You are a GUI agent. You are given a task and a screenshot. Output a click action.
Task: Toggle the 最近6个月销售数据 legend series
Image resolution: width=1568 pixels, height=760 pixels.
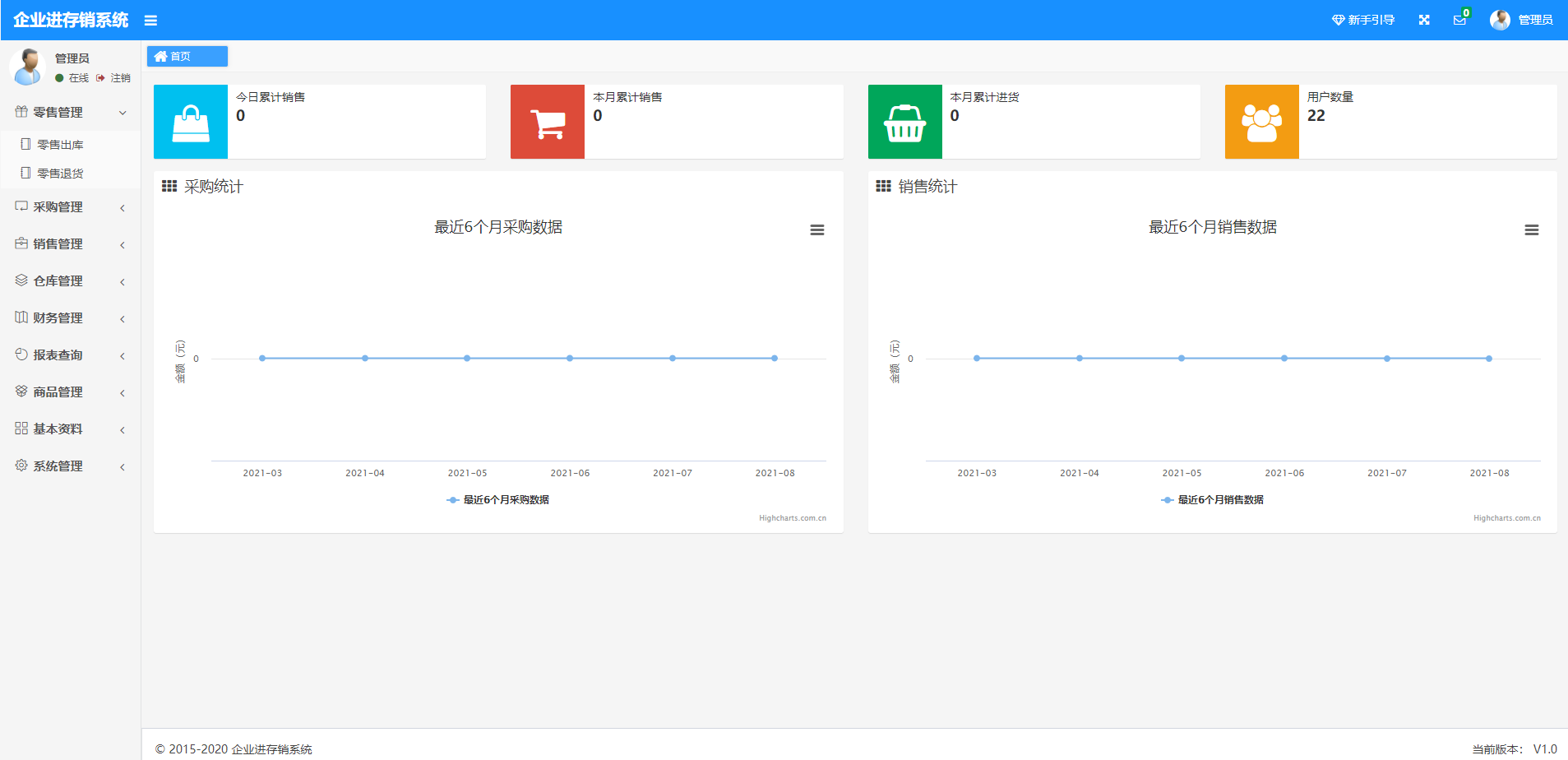[x=1213, y=500]
